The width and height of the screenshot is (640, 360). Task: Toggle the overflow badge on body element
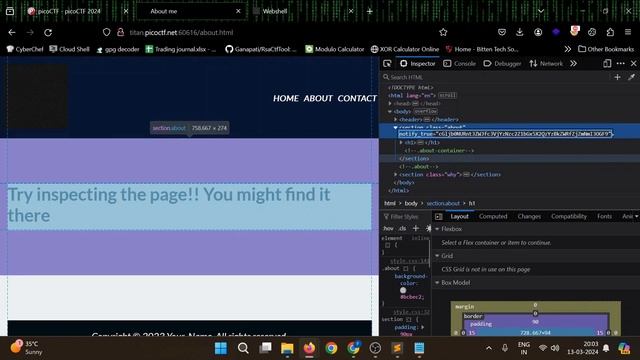point(426,111)
